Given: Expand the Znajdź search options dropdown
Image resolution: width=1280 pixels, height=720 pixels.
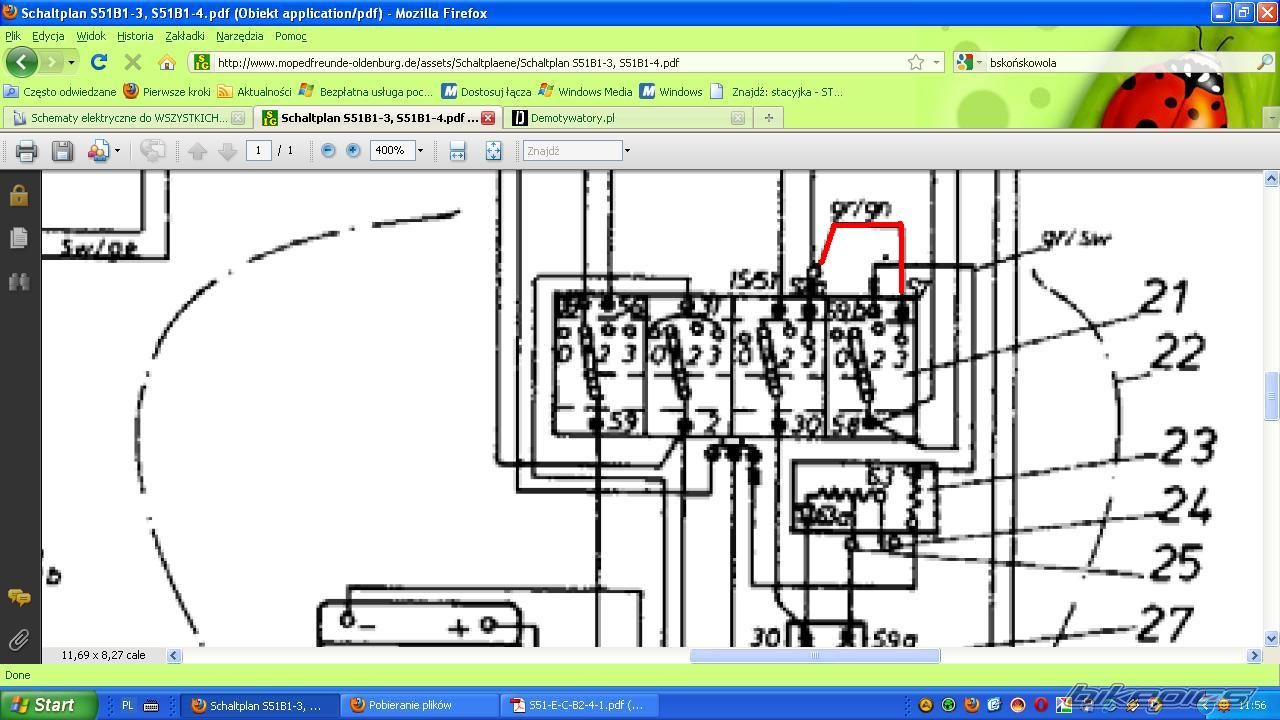Looking at the screenshot, I should point(627,151).
